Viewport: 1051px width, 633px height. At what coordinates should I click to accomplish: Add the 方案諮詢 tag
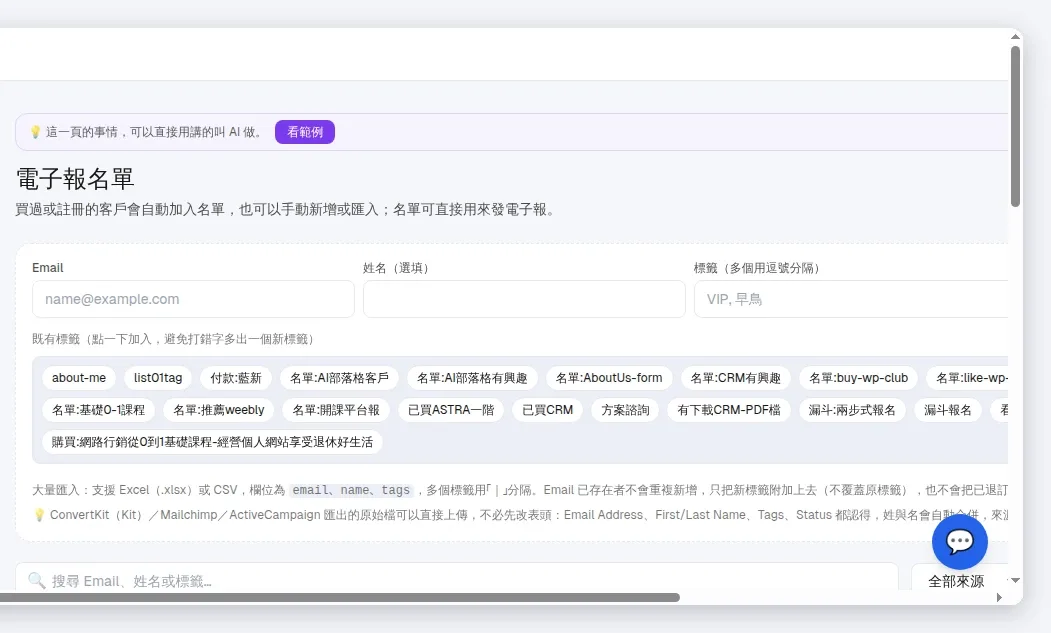coord(625,410)
